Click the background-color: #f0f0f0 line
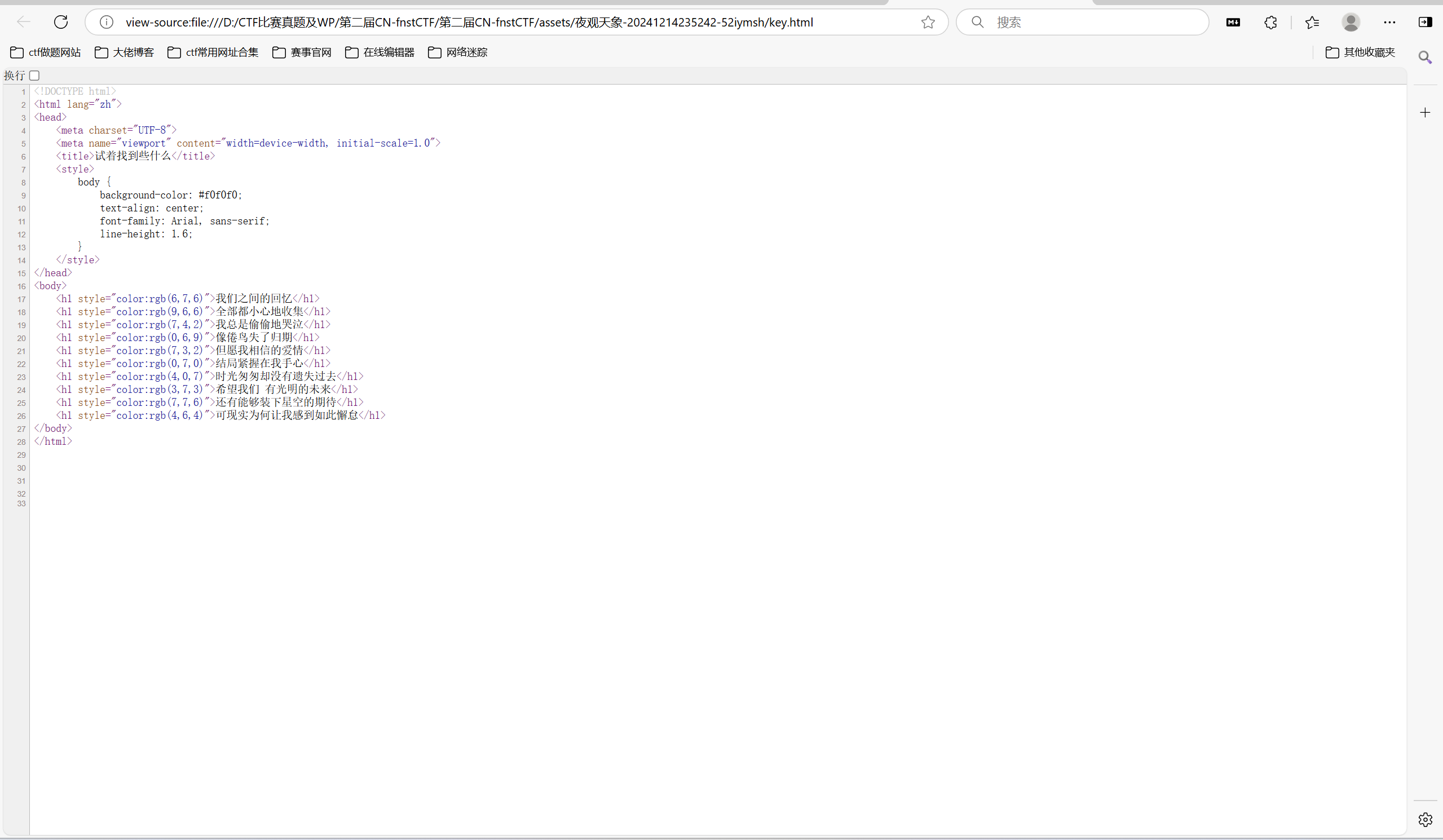The height and width of the screenshot is (840, 1443). pyautogui.click(x=171, y=195)
